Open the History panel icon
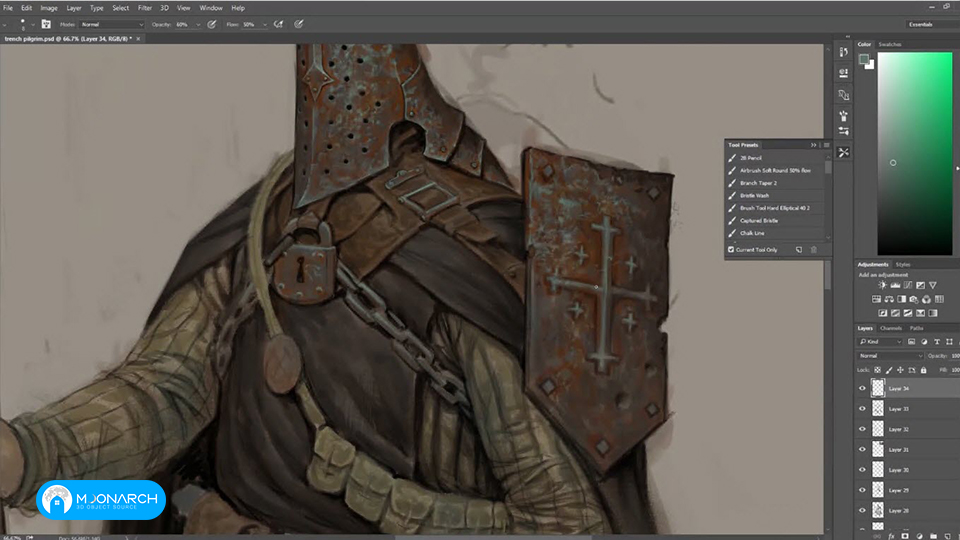This screenshot has height=540, width=960. click(844, 53)
